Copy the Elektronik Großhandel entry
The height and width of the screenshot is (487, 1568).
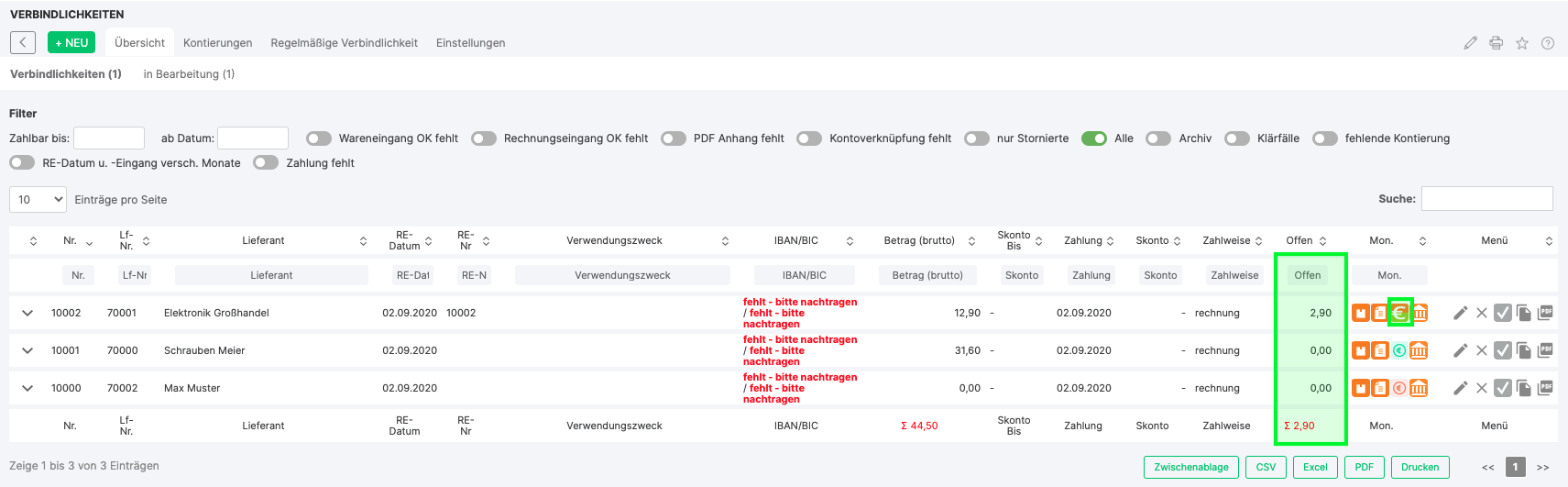pos(1524,313)
